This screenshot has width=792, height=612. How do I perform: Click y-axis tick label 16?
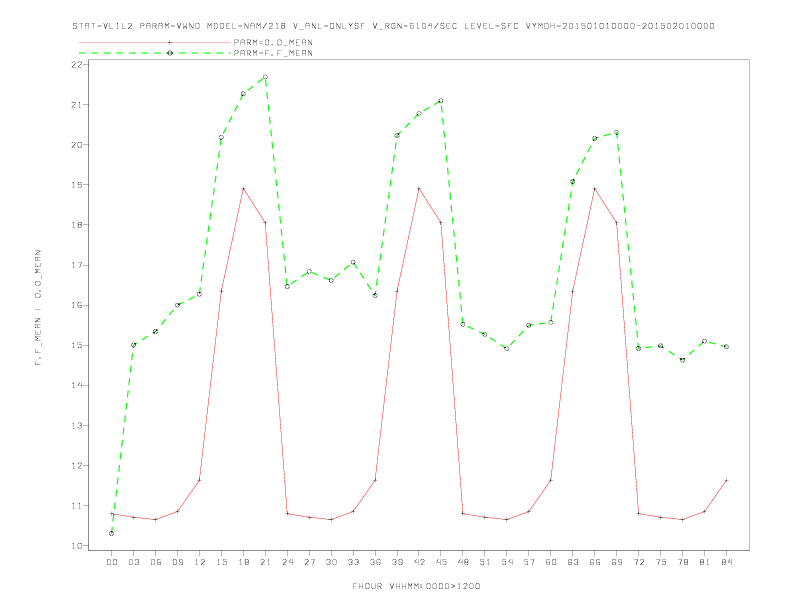[77, 305]
